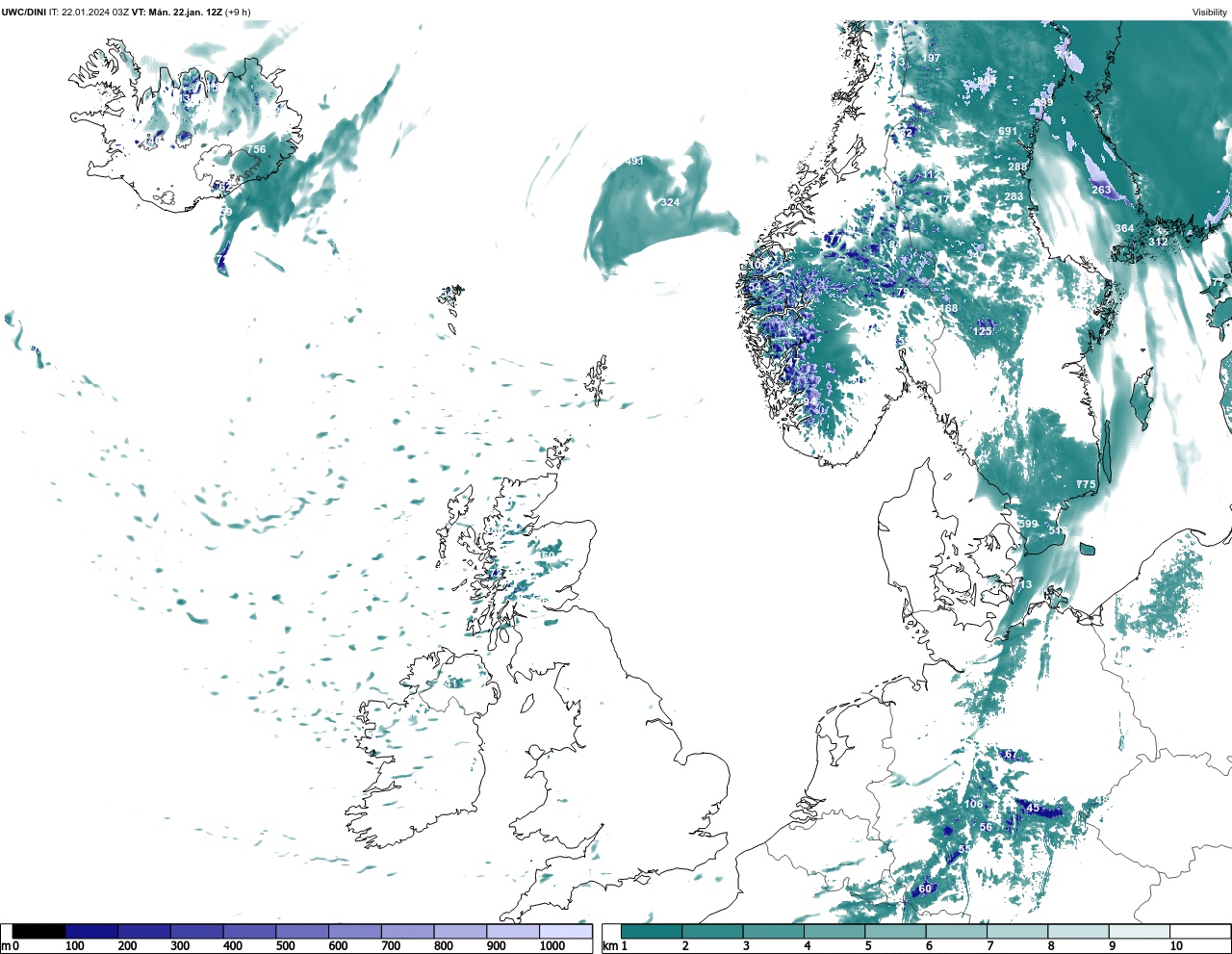Click the 700 m lavender legend swatch
Image resolution: width=1232 pixels, height=954 pixels.
[x=408, y=932]
